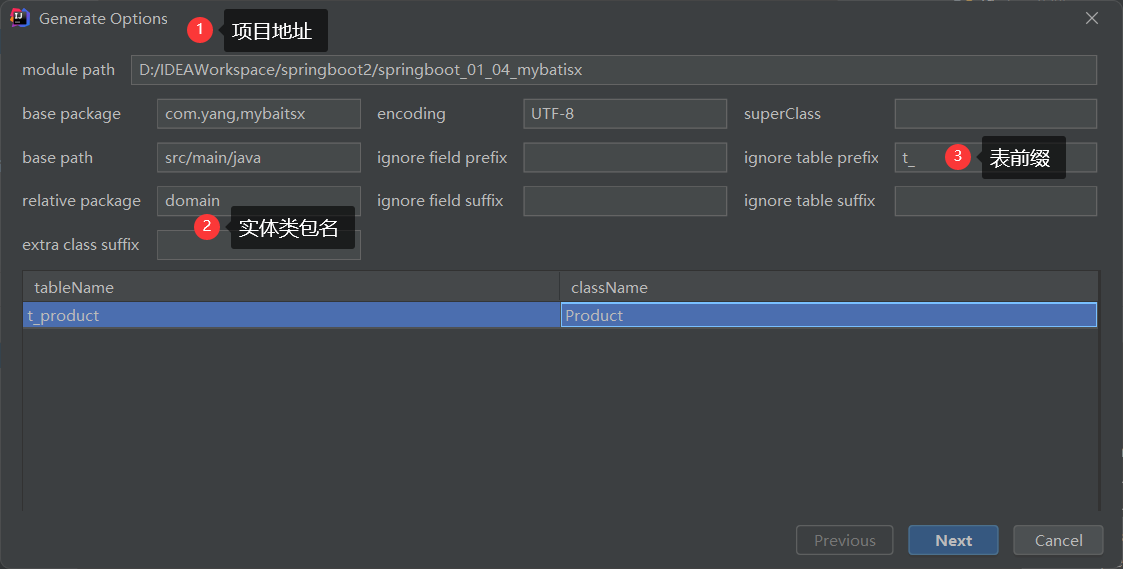This screenshot has height=569, width=1123.
Task: Select the t_product table row
Action: [x=290, y=316]
